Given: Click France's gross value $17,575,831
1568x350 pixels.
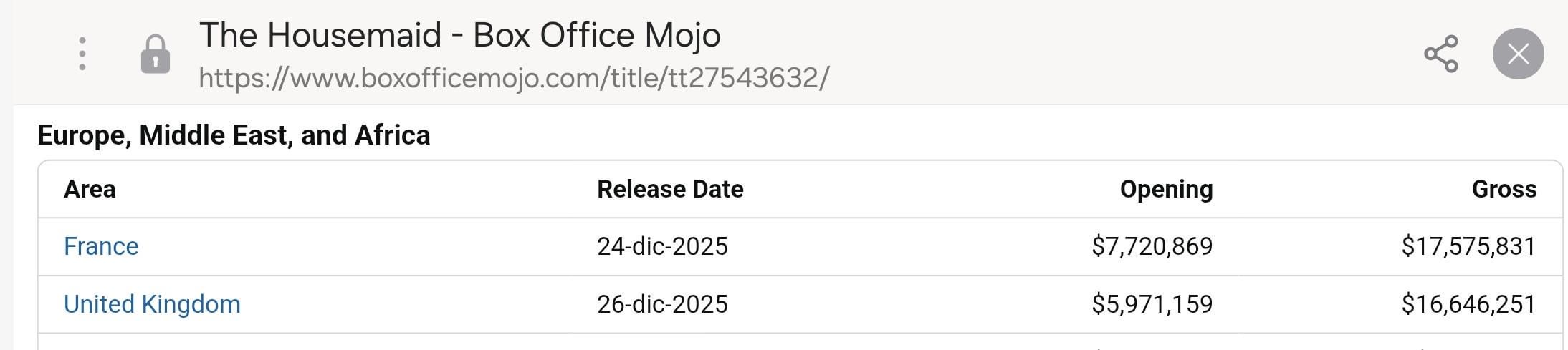Looking at the screenshot, I should coord(1468,246).
